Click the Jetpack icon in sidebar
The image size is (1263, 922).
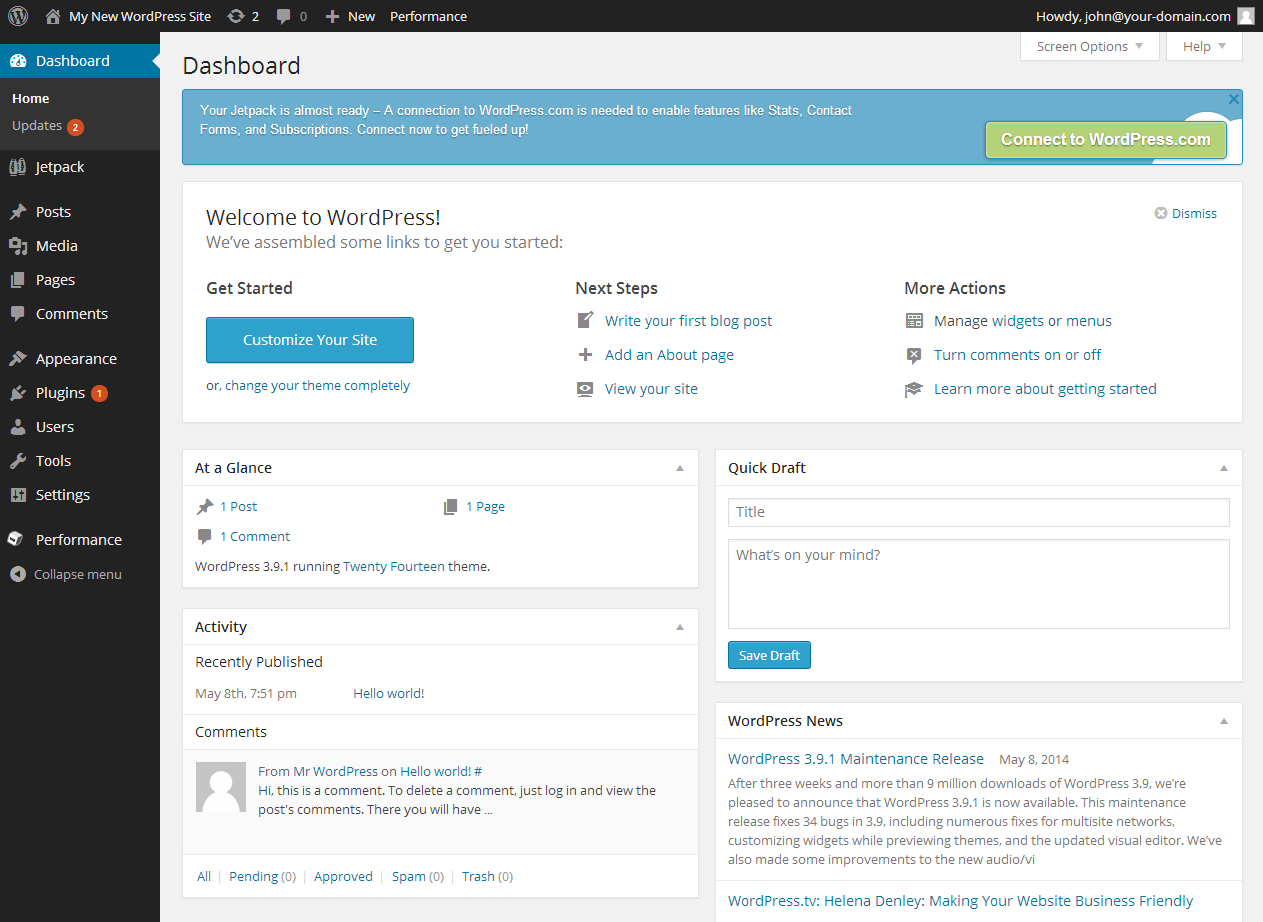tap(18, 167)
